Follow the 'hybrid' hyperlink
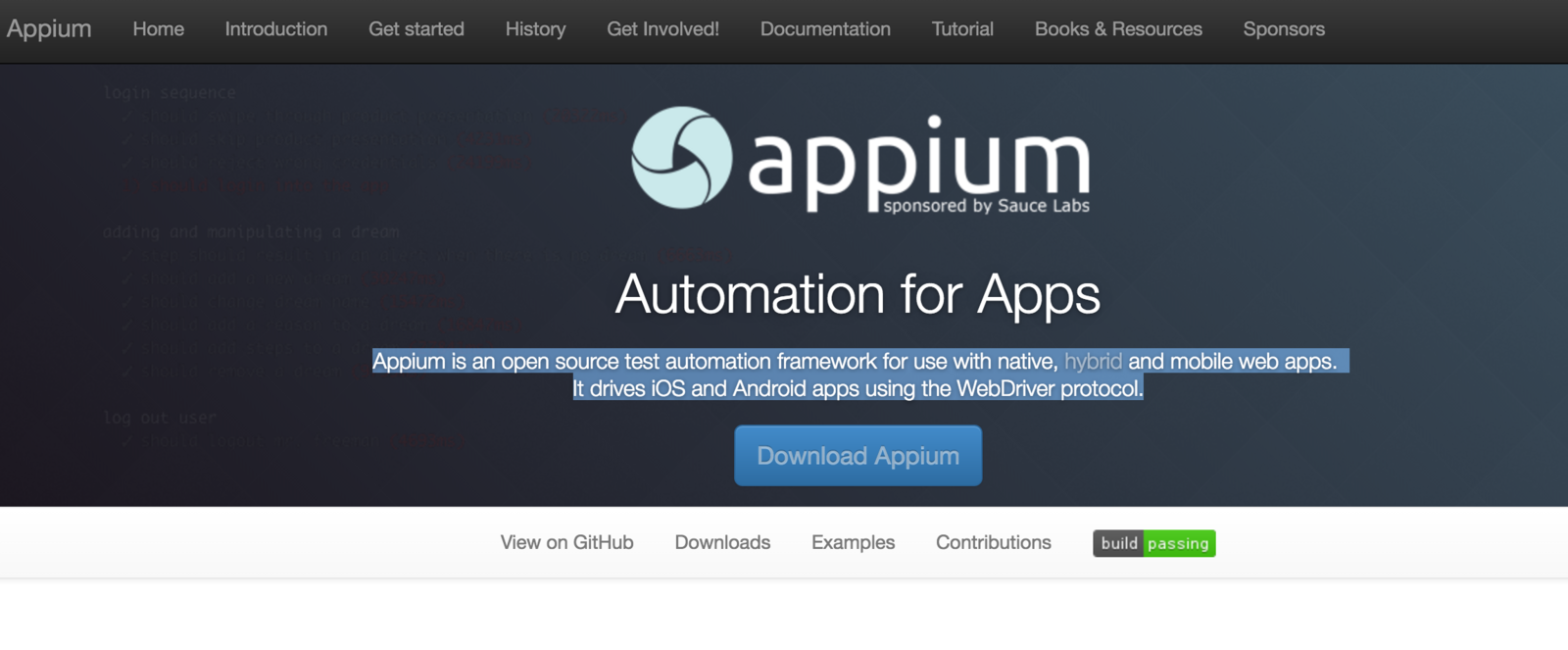The image size is (1568, 650). 1093,361
